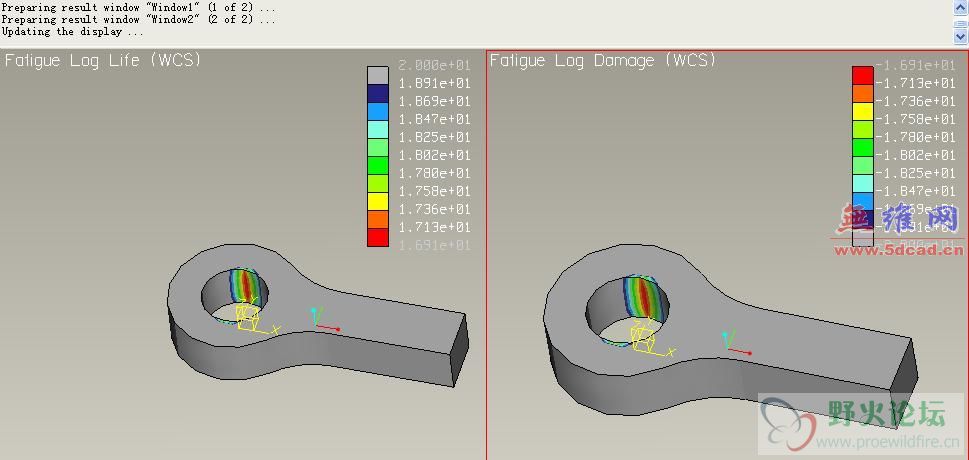
Task: Select the cyan-red axis triad in Fatigue Log Life window
Action: (x=324, y=319)
